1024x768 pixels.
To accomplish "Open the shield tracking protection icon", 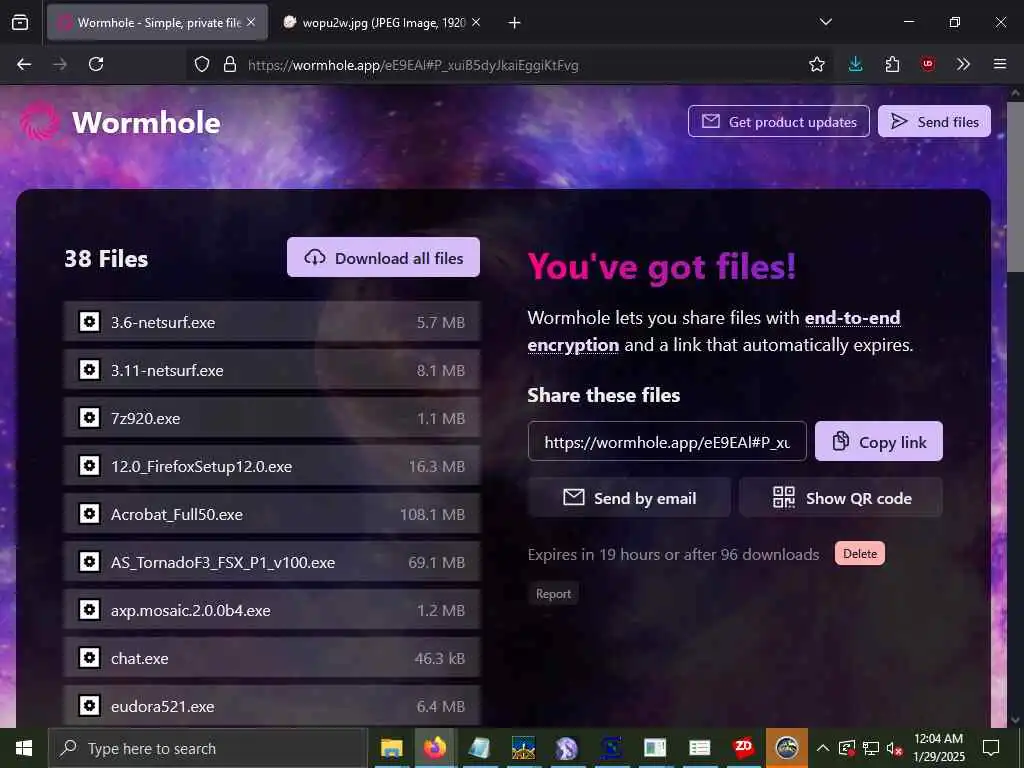I will pos(202,64).
